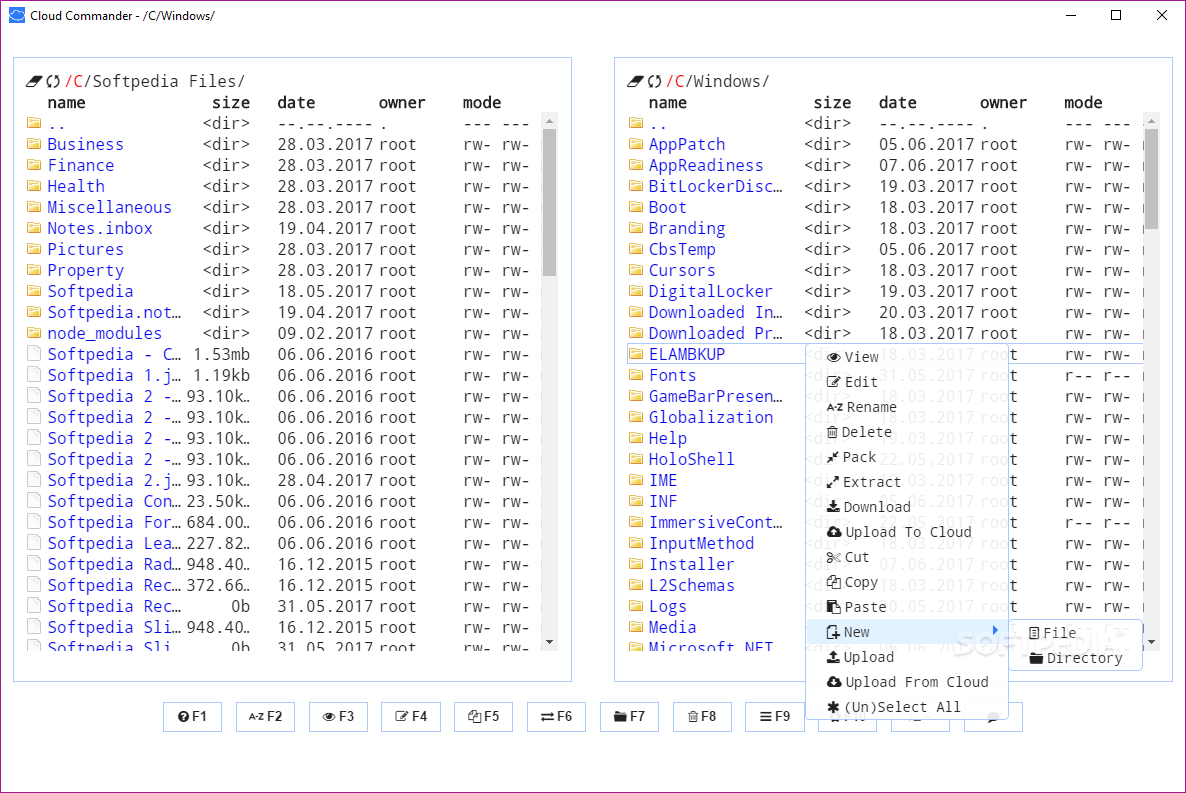This screenshot has height=793, width=1186.
Task: Click the parent directory icon in right panel
Action: tap(635, 123)
